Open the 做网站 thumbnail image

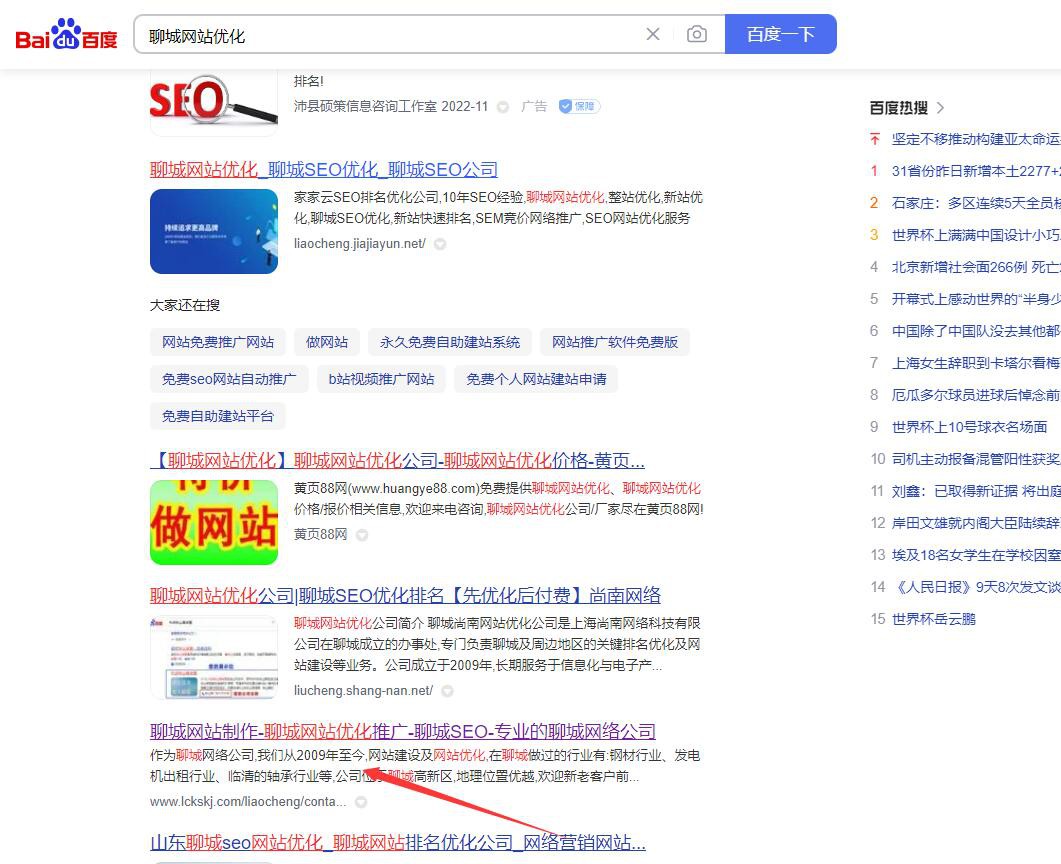214,522
